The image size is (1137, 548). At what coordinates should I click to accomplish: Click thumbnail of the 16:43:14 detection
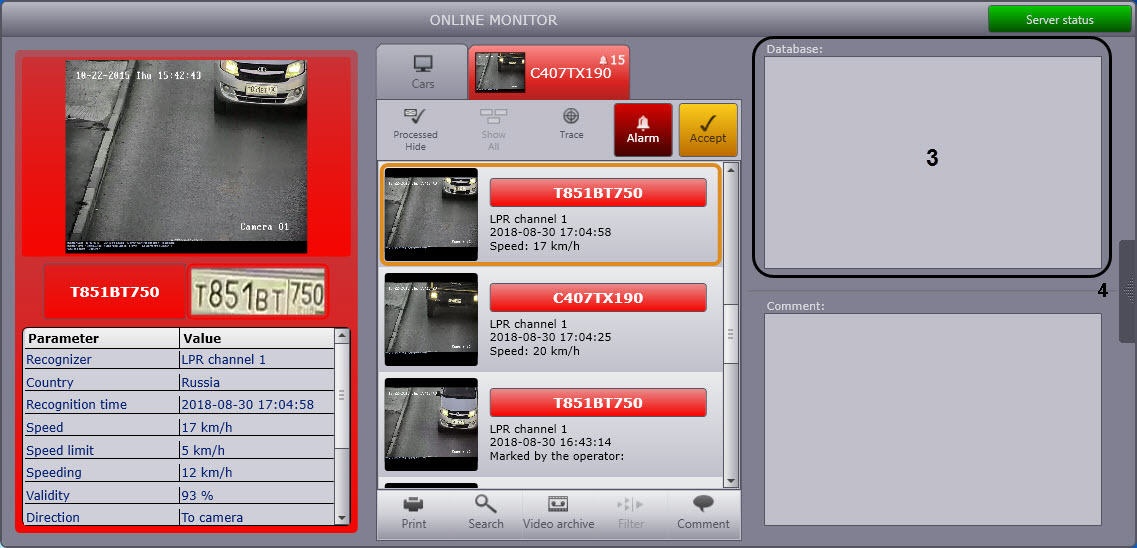[x=431, y=424]
